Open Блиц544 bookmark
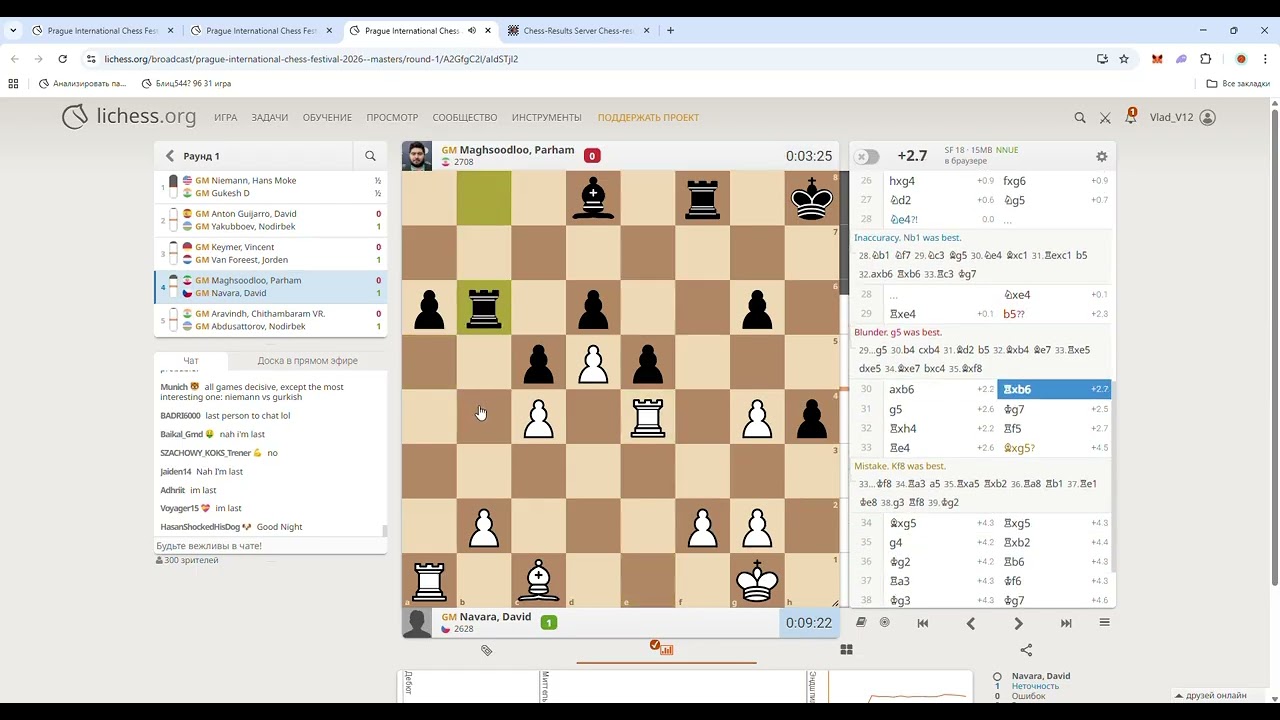The width and height of the screenshot is (1280, 720). pyautogui.click(x=187, y=84)
